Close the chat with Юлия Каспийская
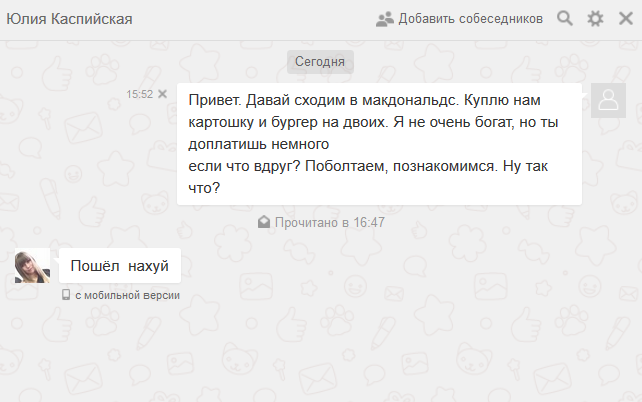 click(x=625, y=19)
